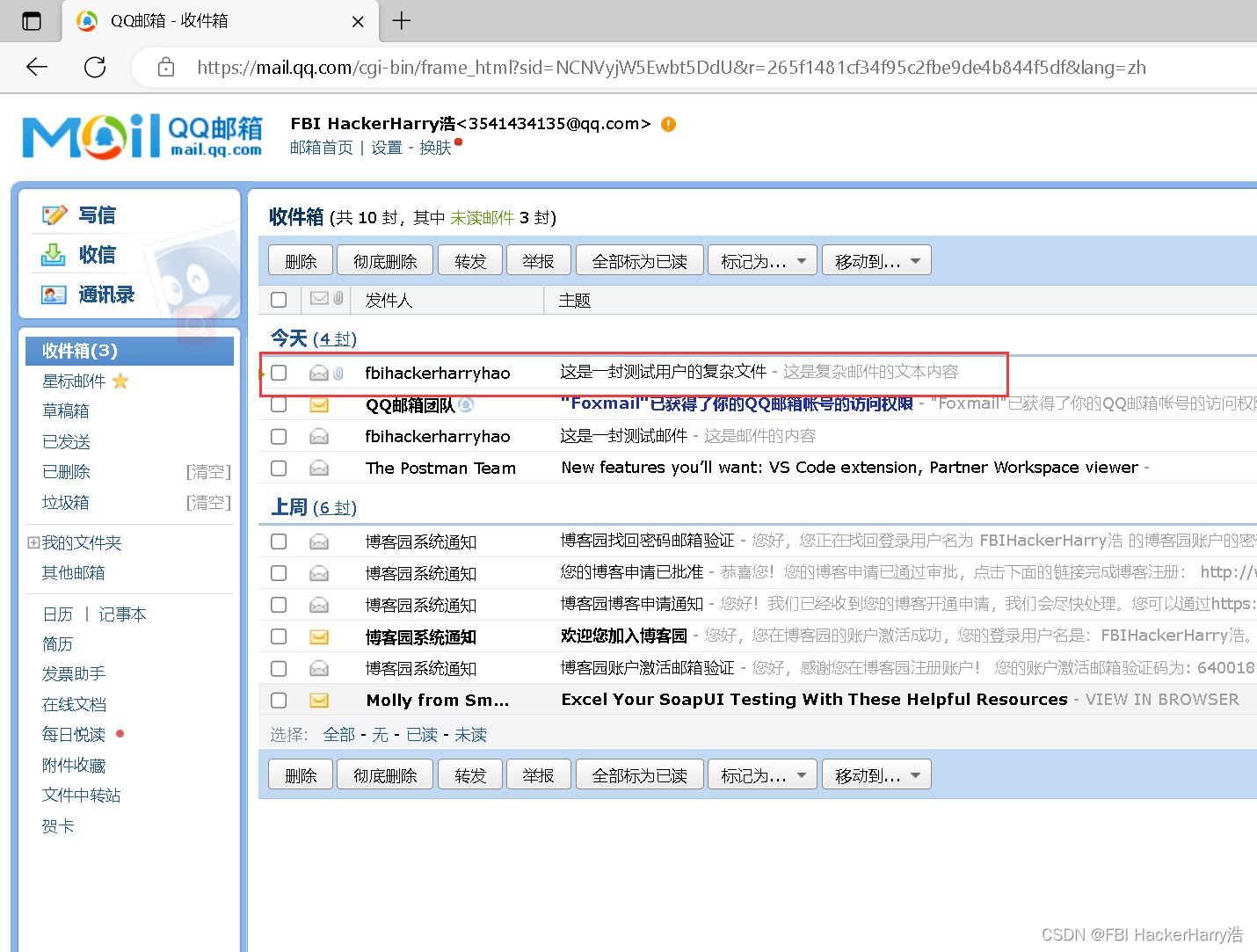Click unread envelope icon on 欢迎您加入博客园 row

[x=319, y=636]
